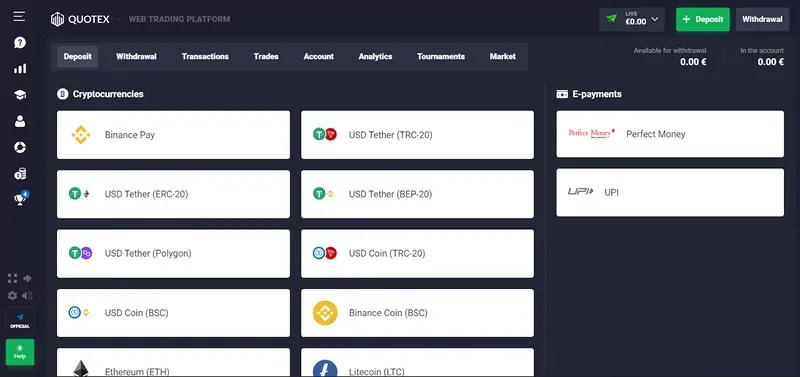Choose Binance Pay deposit method
800x377 pixels.
tap(173, 135)
